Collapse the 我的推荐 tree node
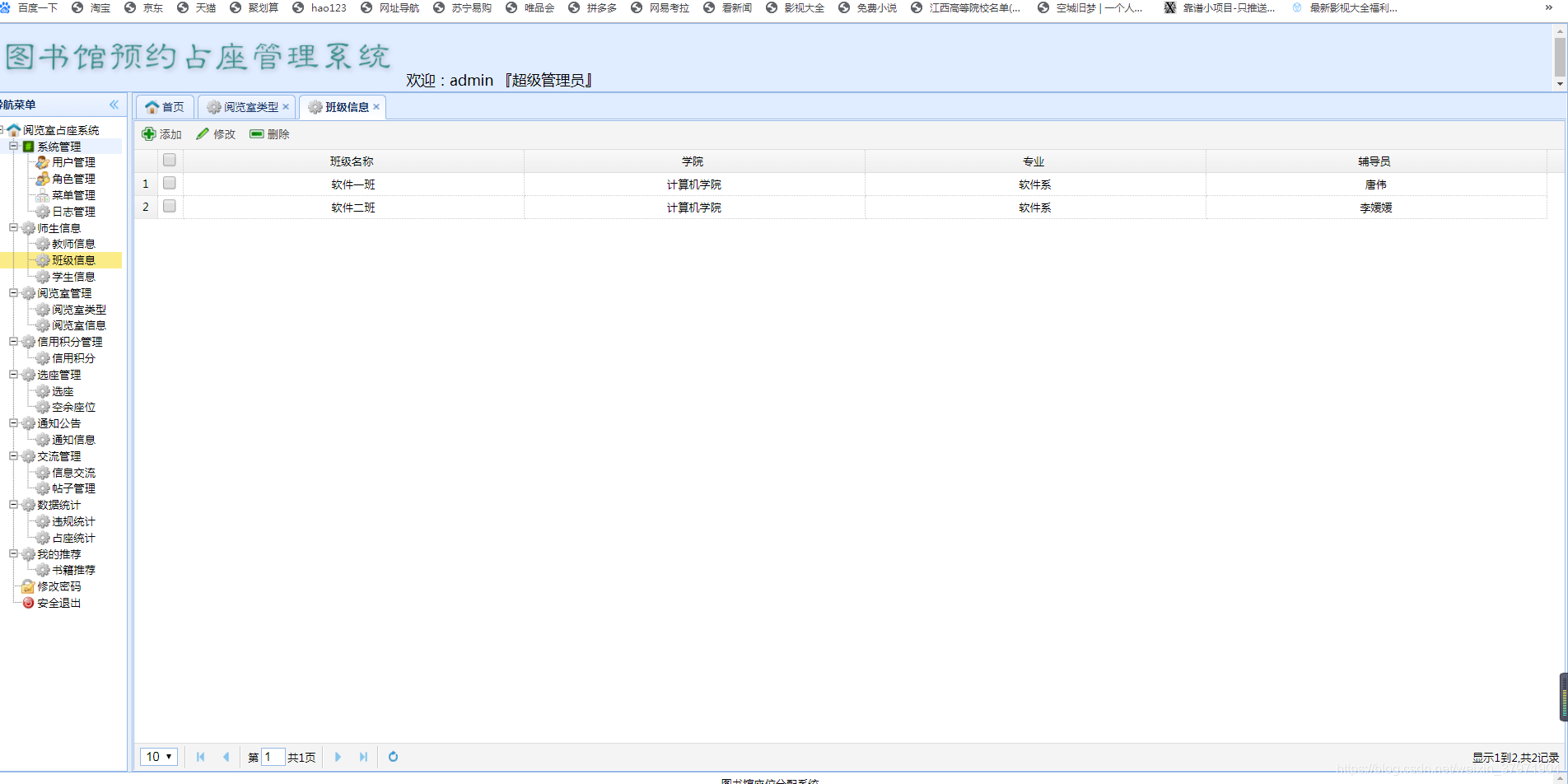 pyautogui.click(x=13, y=553)
